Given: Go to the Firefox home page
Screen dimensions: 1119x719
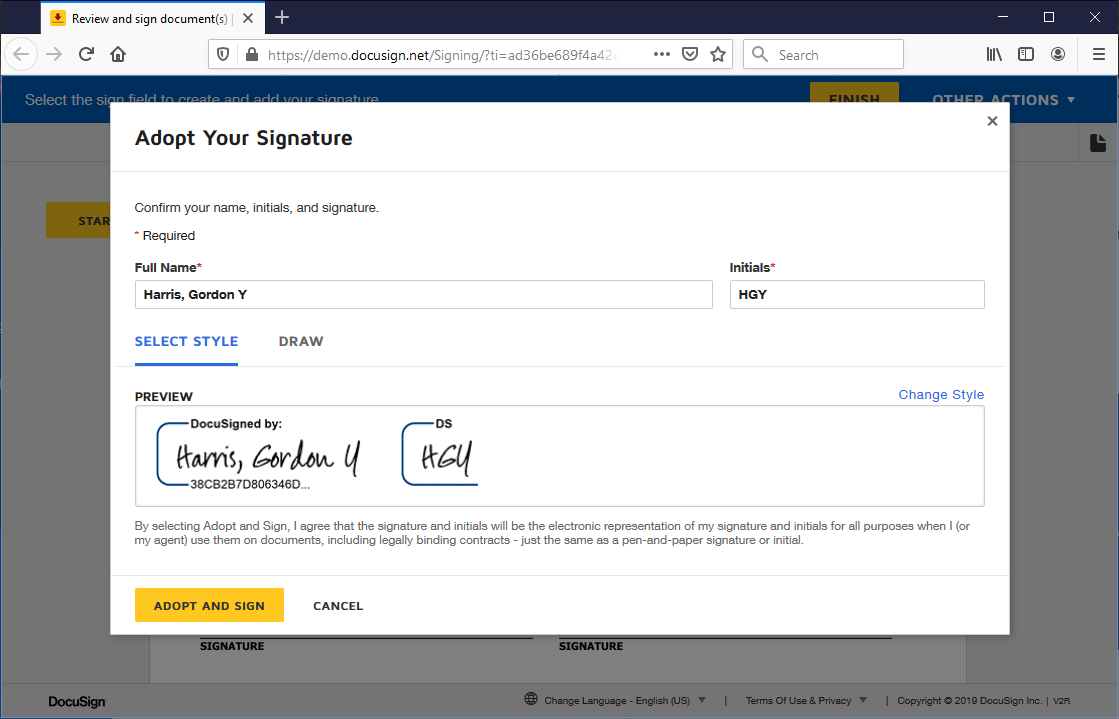Looking at the screenshot, I should tap(118, 54).
